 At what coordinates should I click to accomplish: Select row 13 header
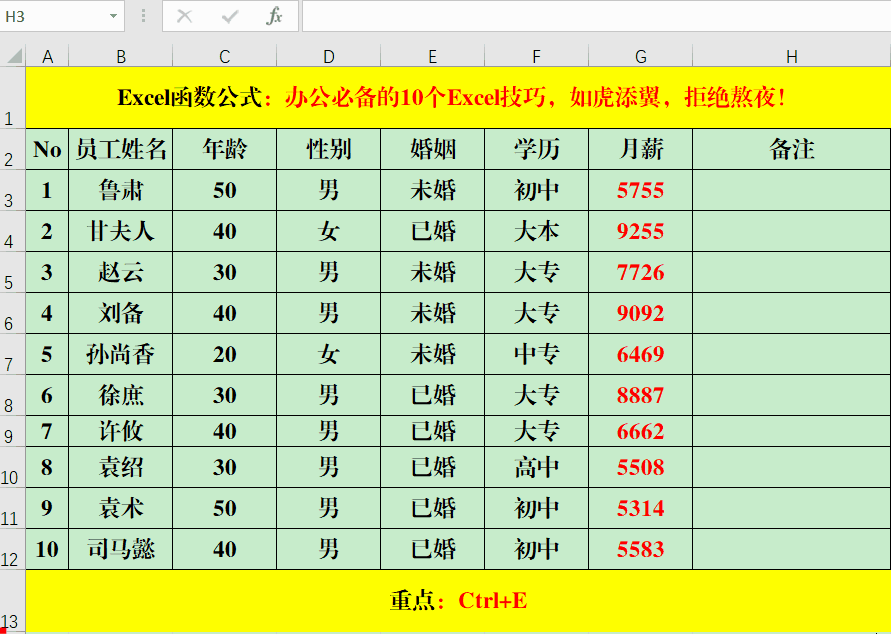(x=12, y=602)
